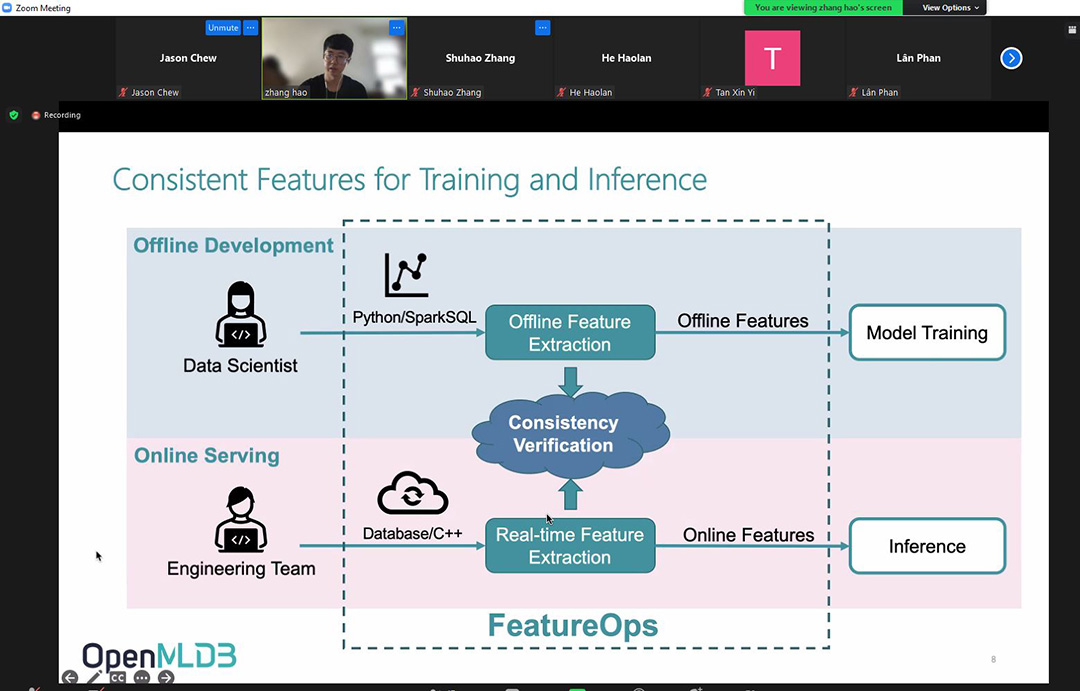
Task: Click Tan Xin Yi's muted microphone icon
Action: [707, 92]
